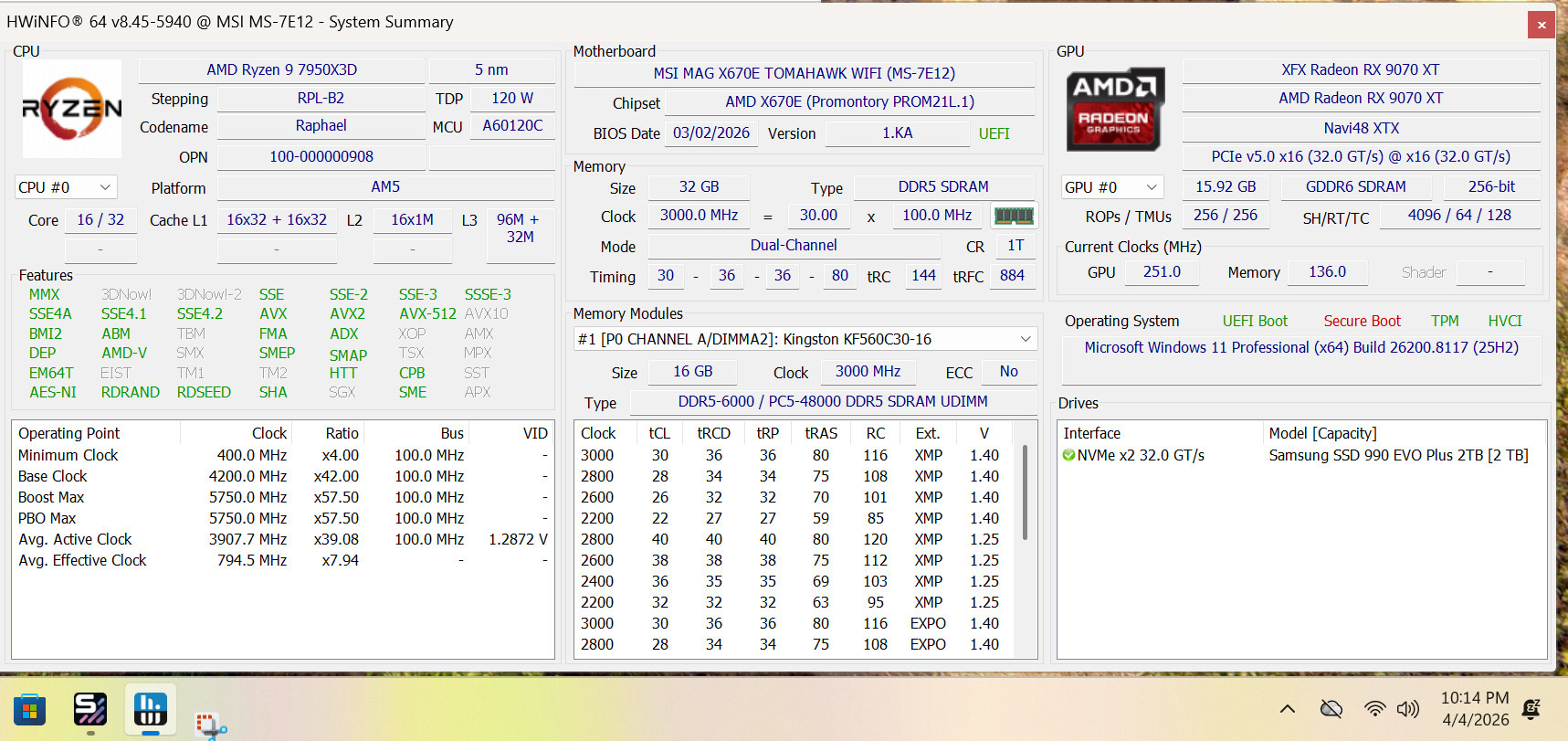This screenshot has height=741, width=1568.
Task: Click the HWiNFO taskbar icon
Action: (x=151, y=709)
